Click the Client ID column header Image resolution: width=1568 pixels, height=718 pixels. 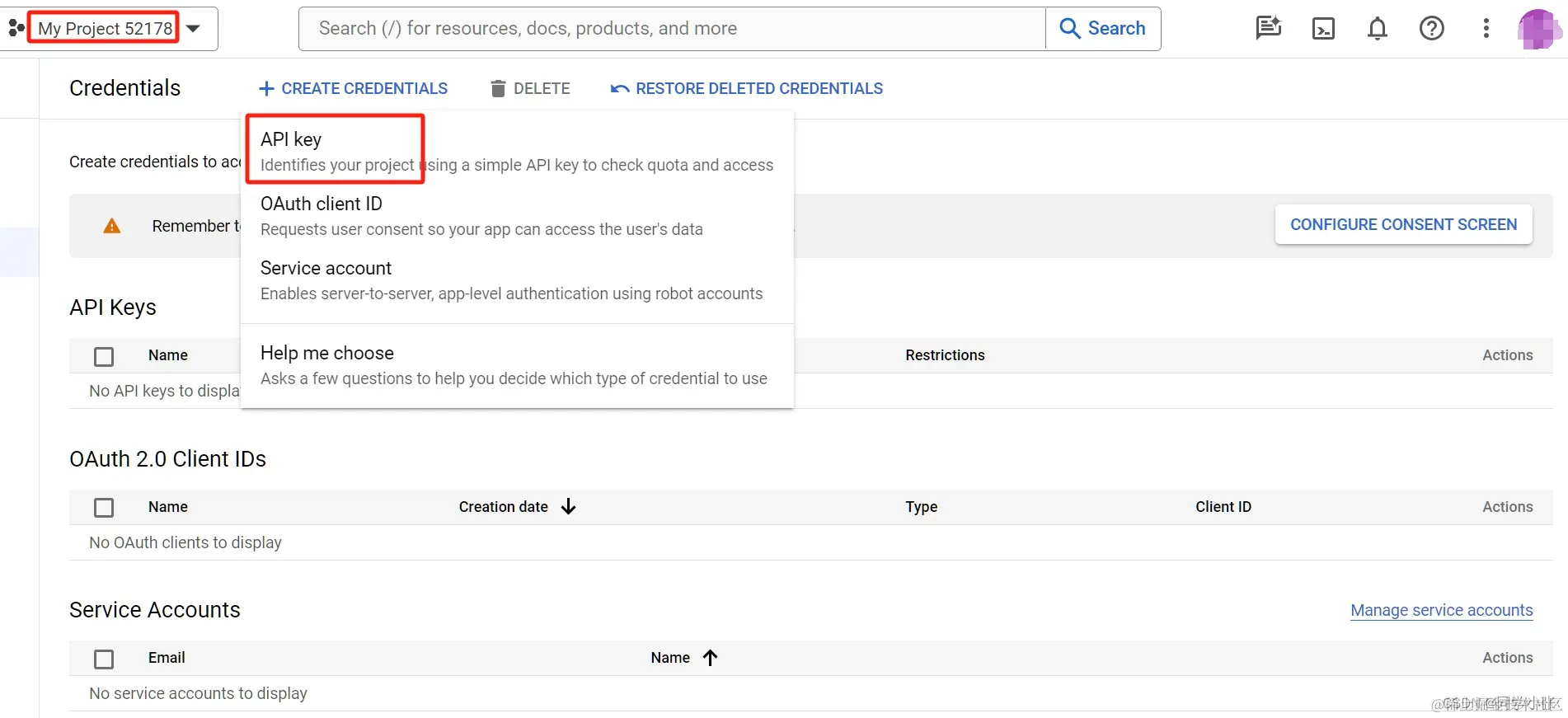(x=1223, y=507)
